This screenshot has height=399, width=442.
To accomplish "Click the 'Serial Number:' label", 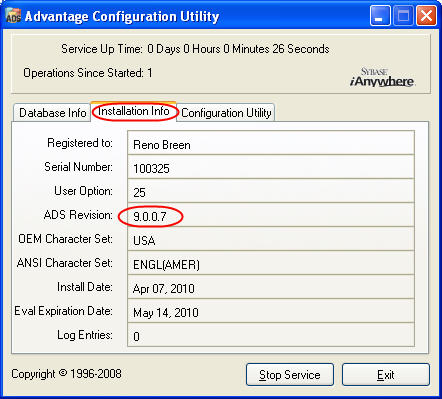I will [79, 167].
